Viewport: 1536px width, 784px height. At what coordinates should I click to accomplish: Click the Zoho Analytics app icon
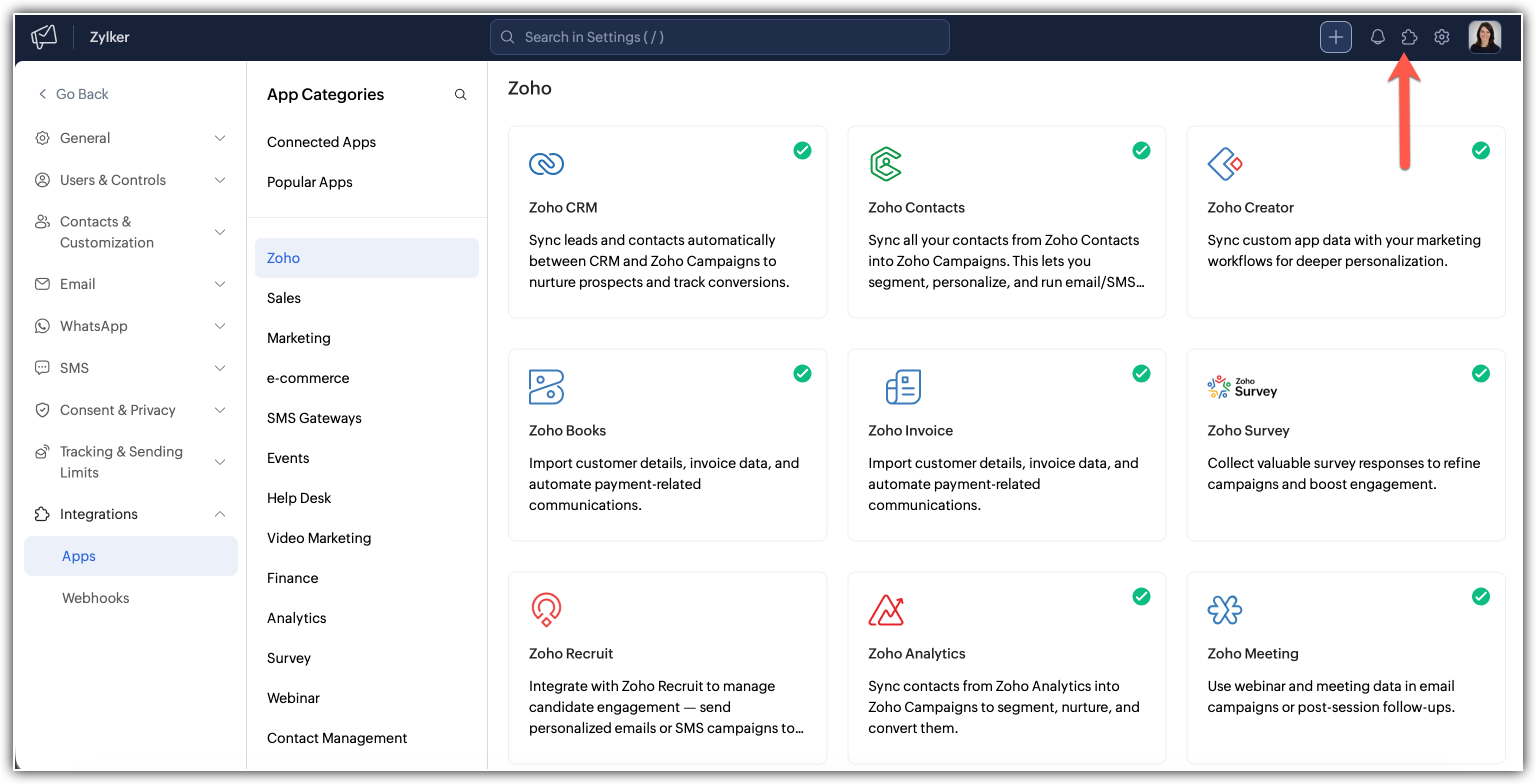885,609
